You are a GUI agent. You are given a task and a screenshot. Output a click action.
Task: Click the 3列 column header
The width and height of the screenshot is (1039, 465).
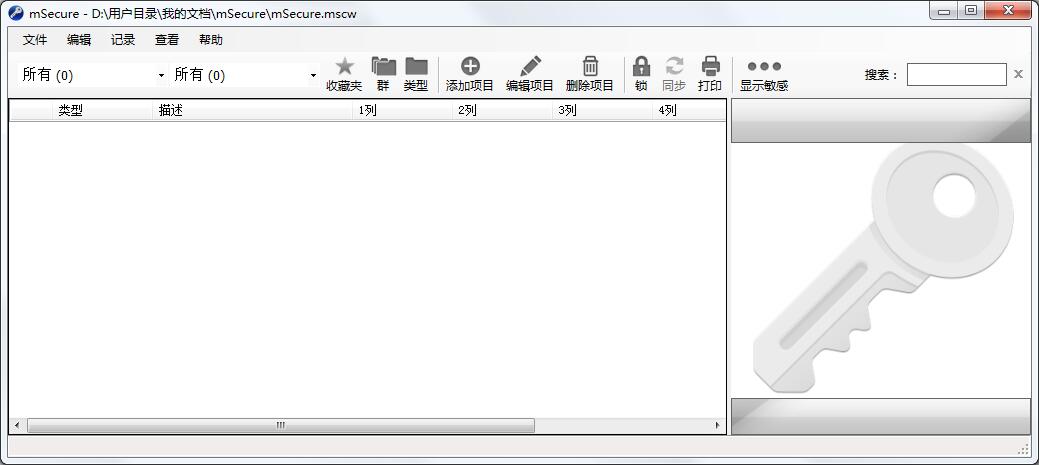pyautogui.click(x=602, y=111)
